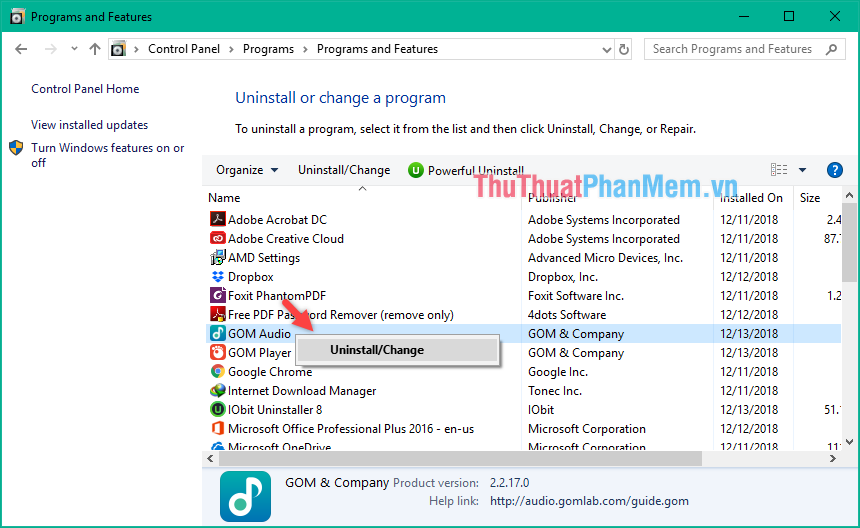Click the Adobe Acrobat DC icon
860x528 pixels.
pos(218,219)
